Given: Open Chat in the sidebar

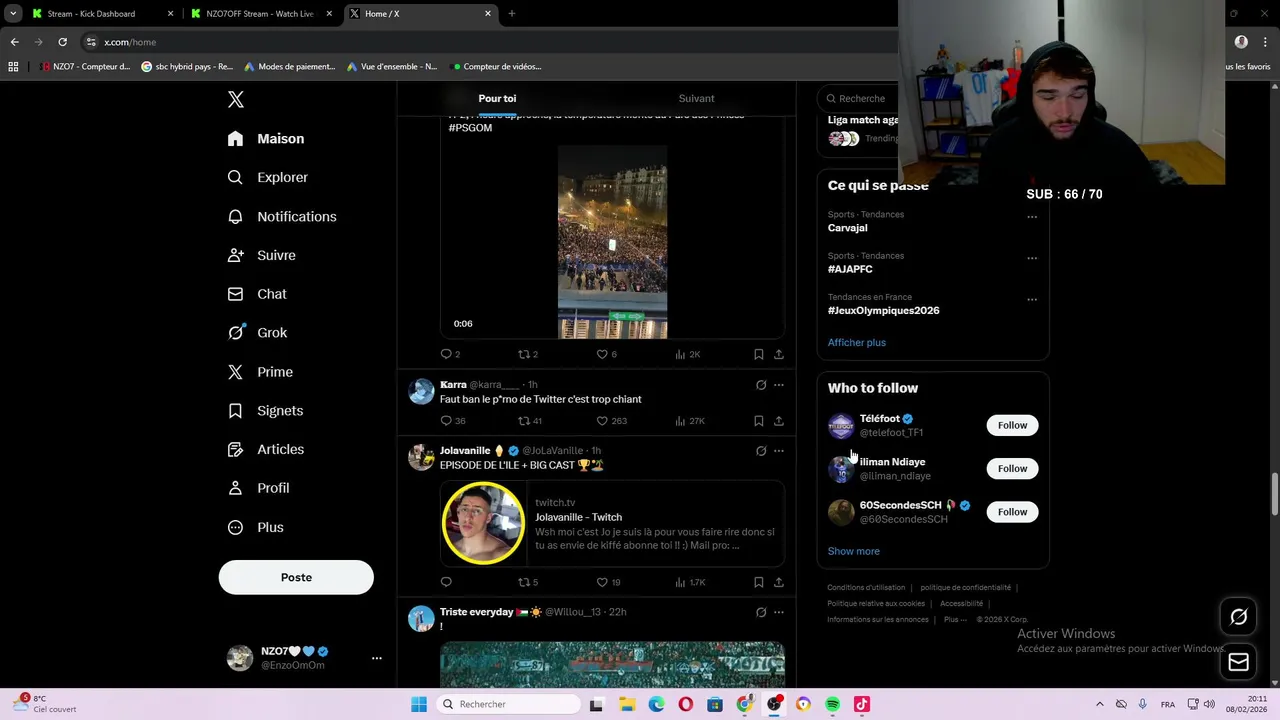Looking at the screenshot, I should (x=258, y=294).
